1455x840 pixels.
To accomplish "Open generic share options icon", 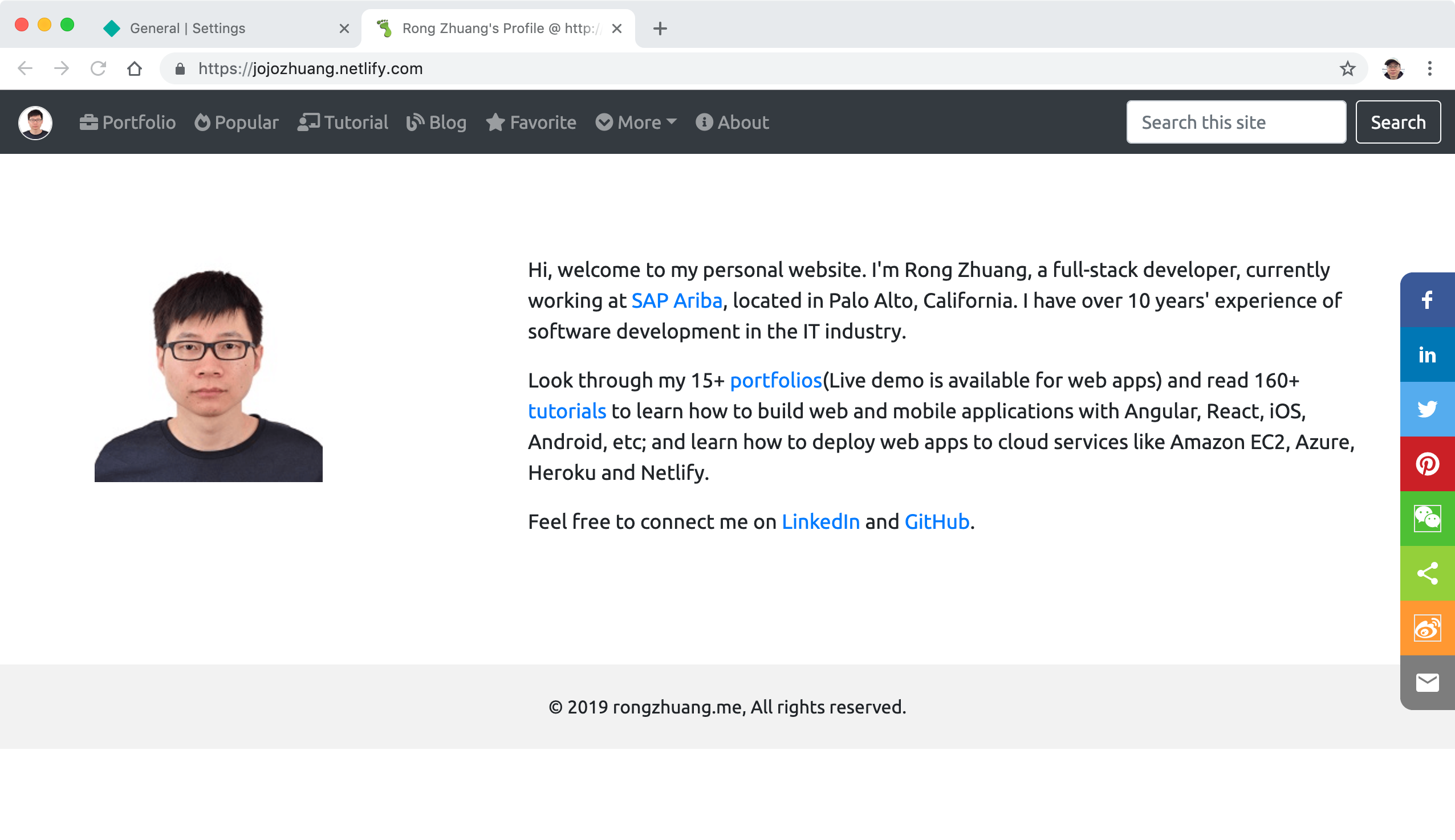I will [x=1426, y=573].
